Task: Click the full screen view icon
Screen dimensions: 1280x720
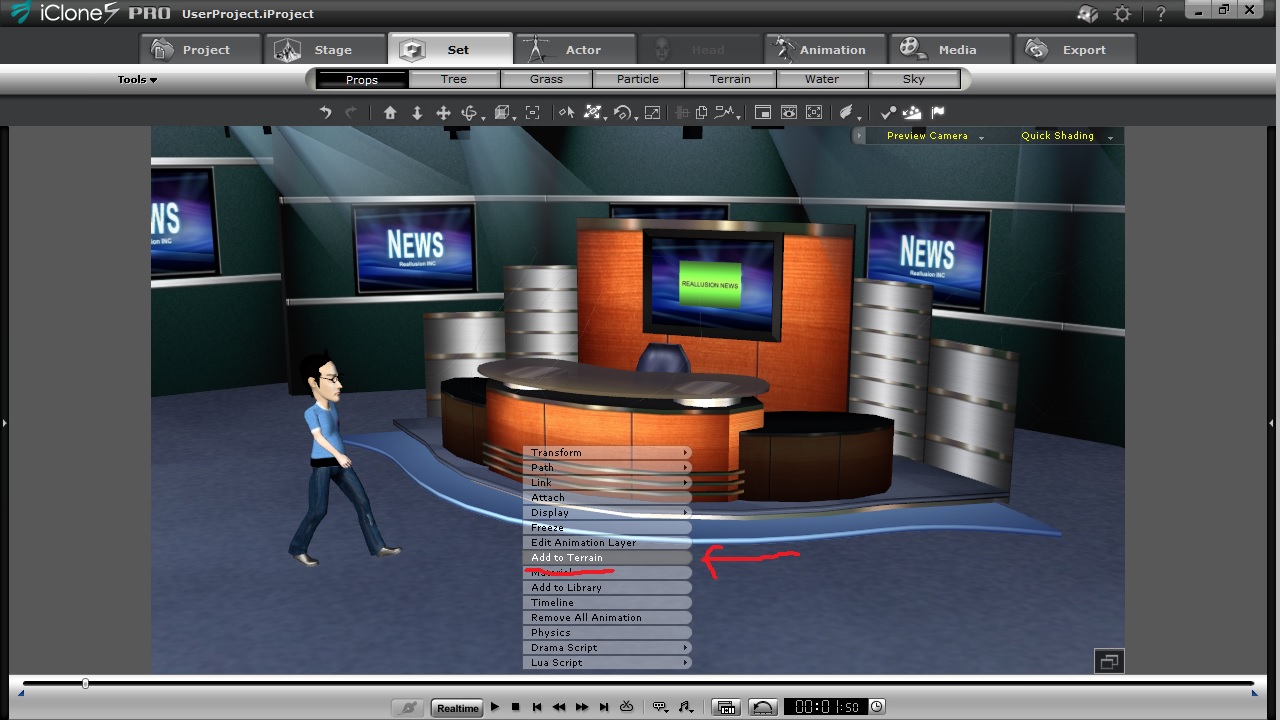Action: click(x=814, y=112)
